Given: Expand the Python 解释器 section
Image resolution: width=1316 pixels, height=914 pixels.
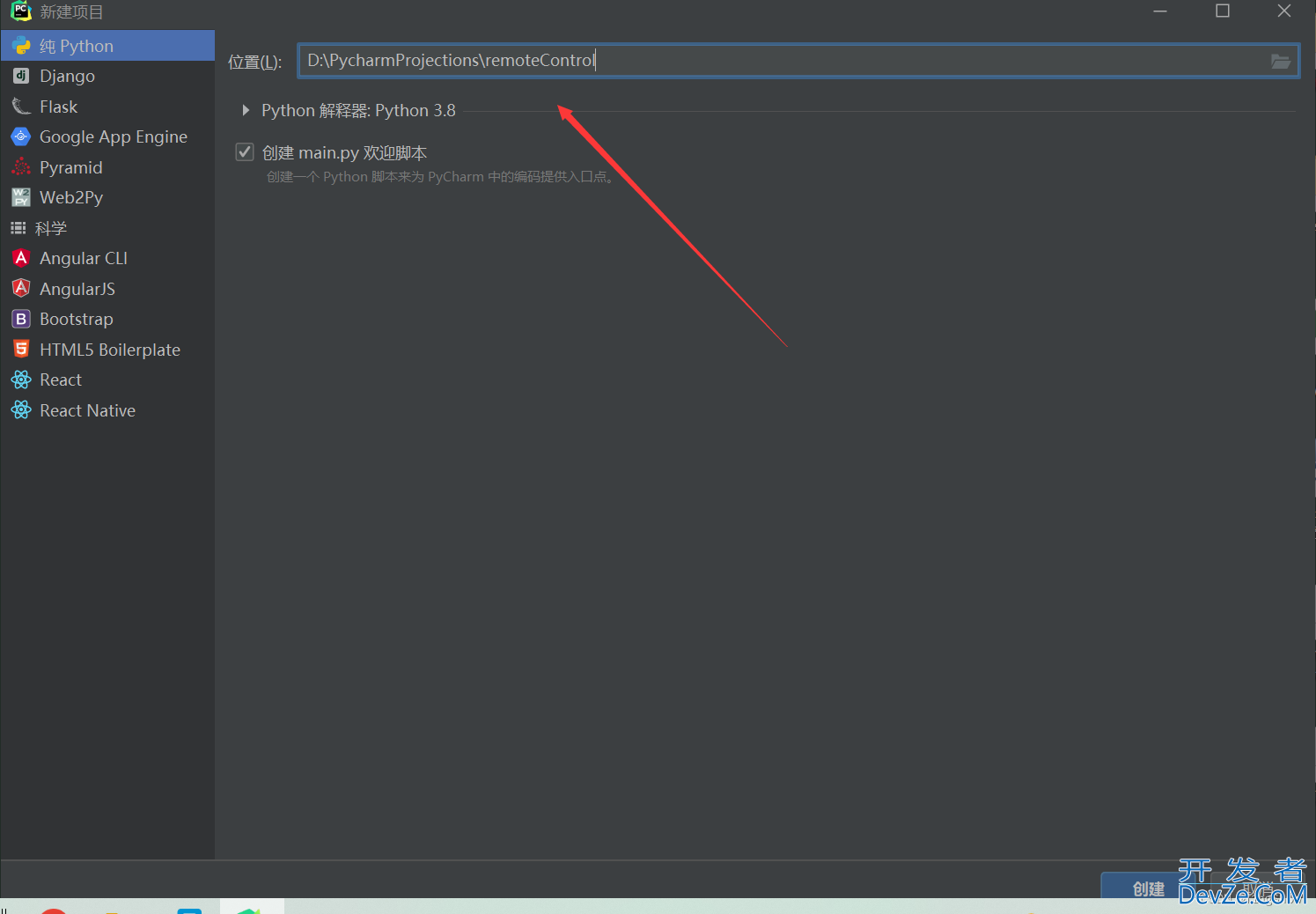Looking at the screenshot, I should [246, 110].
